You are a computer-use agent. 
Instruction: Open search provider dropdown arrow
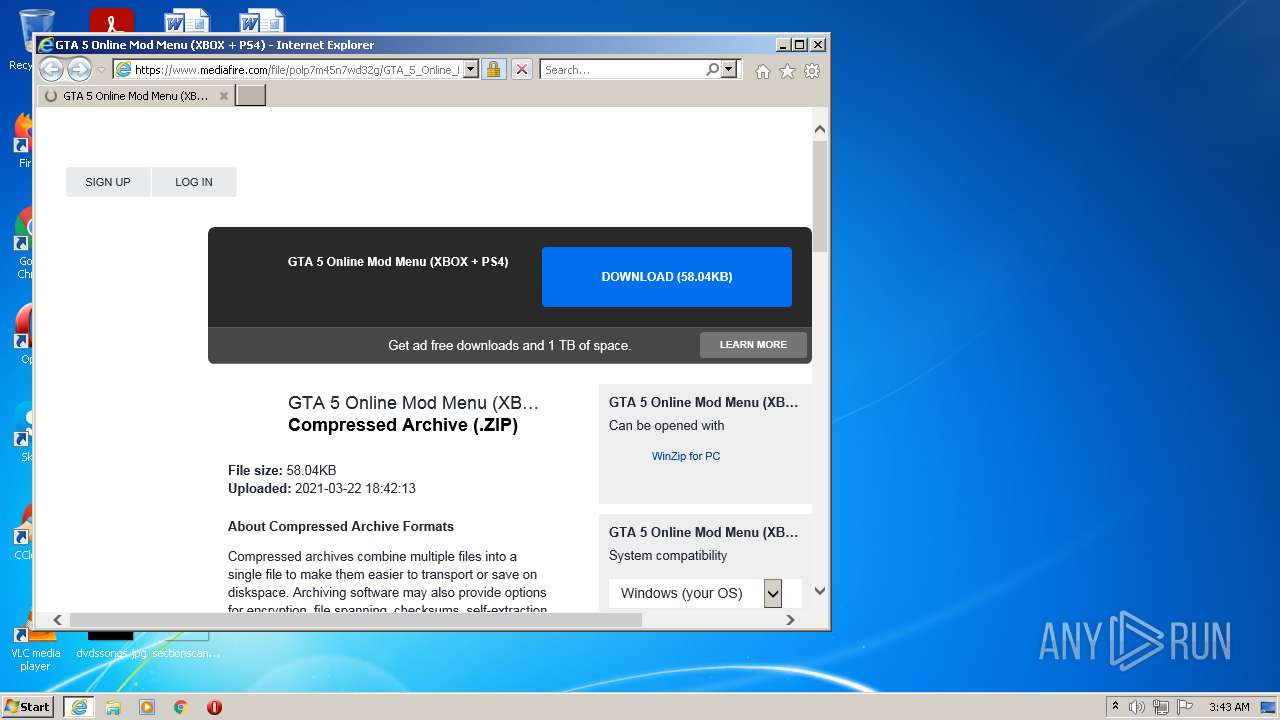pos(729,70)
